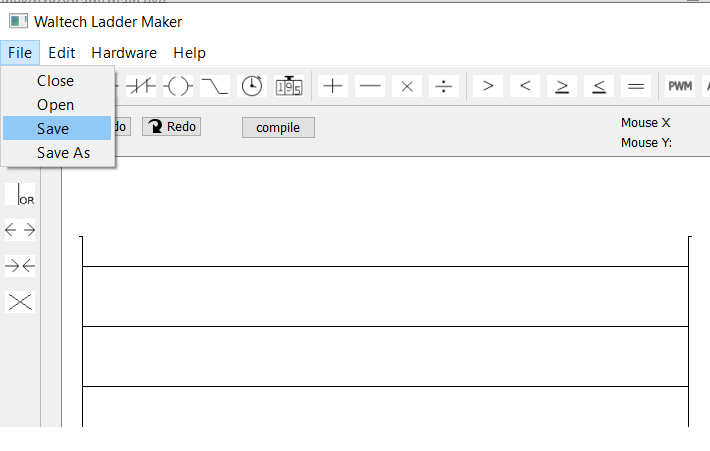Select the greater than comparison icon
This screenshot has height=451, width=710.
[488, 86]
